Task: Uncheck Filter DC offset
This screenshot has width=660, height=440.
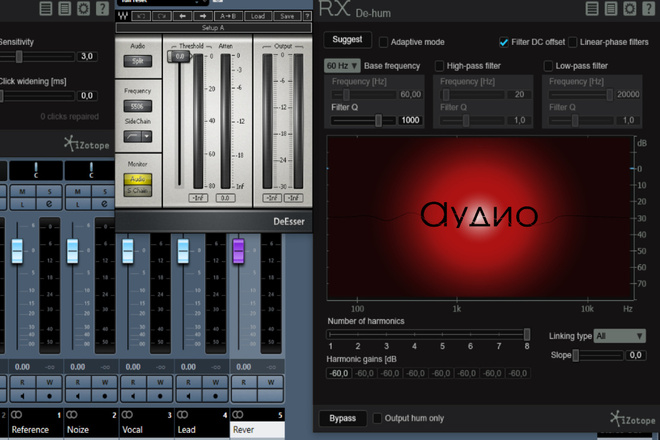Action: coord(503,42)
